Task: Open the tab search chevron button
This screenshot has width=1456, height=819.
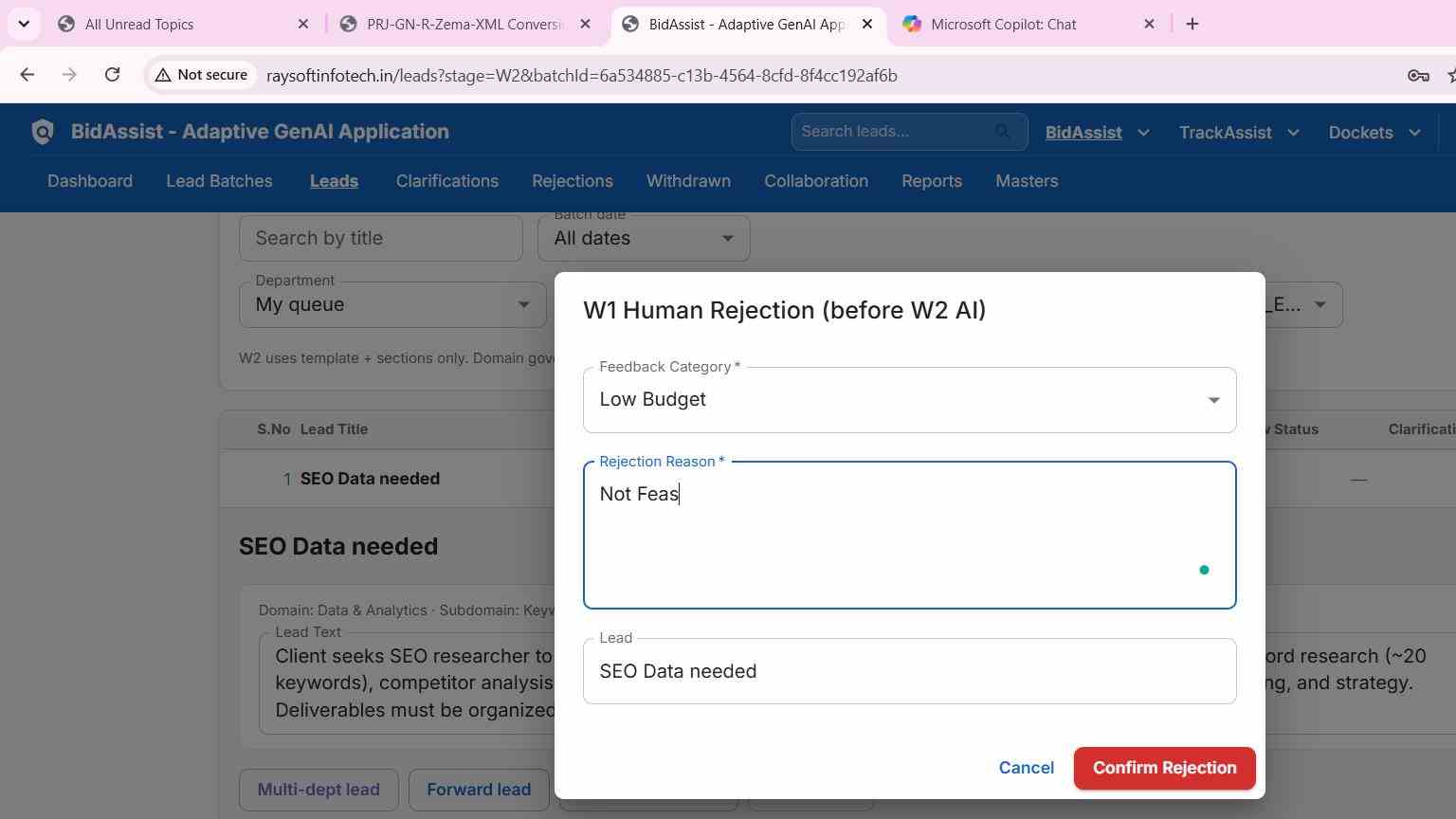Action: click(24, 24)
